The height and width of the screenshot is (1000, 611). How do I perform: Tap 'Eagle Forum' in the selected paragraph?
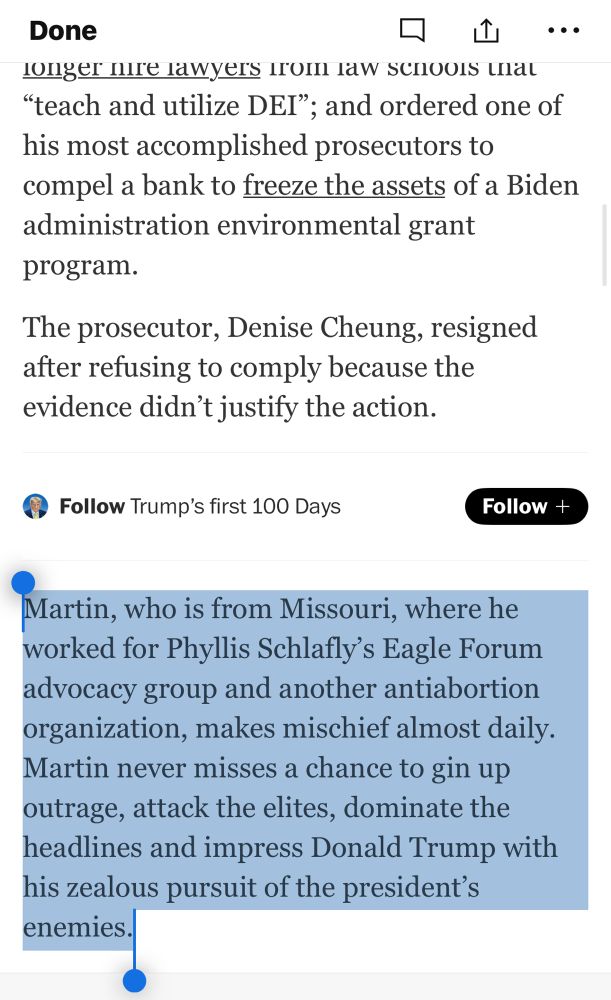(x=462, y=649)
